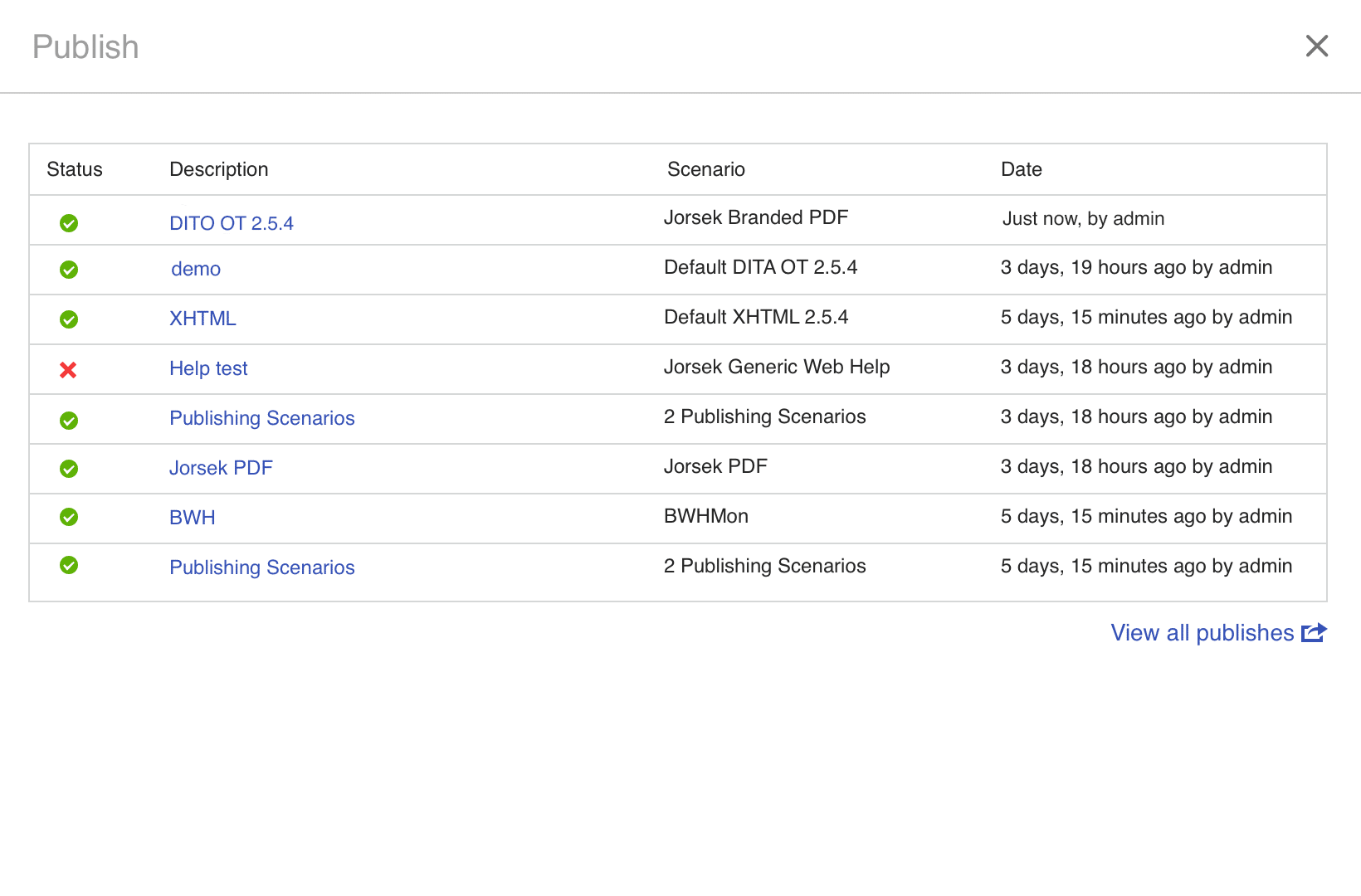This screenshot has height=896, width=1361.
Task: Click the Help test row date cell
Action: point(1136,367)
